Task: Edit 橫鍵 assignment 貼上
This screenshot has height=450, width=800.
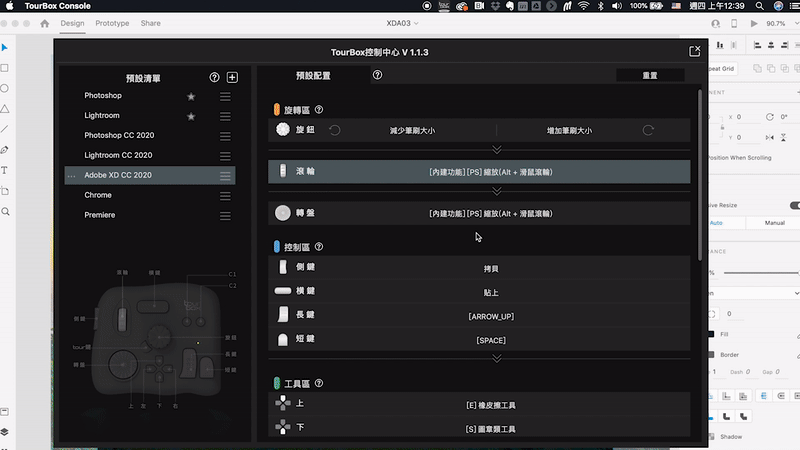Action: tap(491, 292)
